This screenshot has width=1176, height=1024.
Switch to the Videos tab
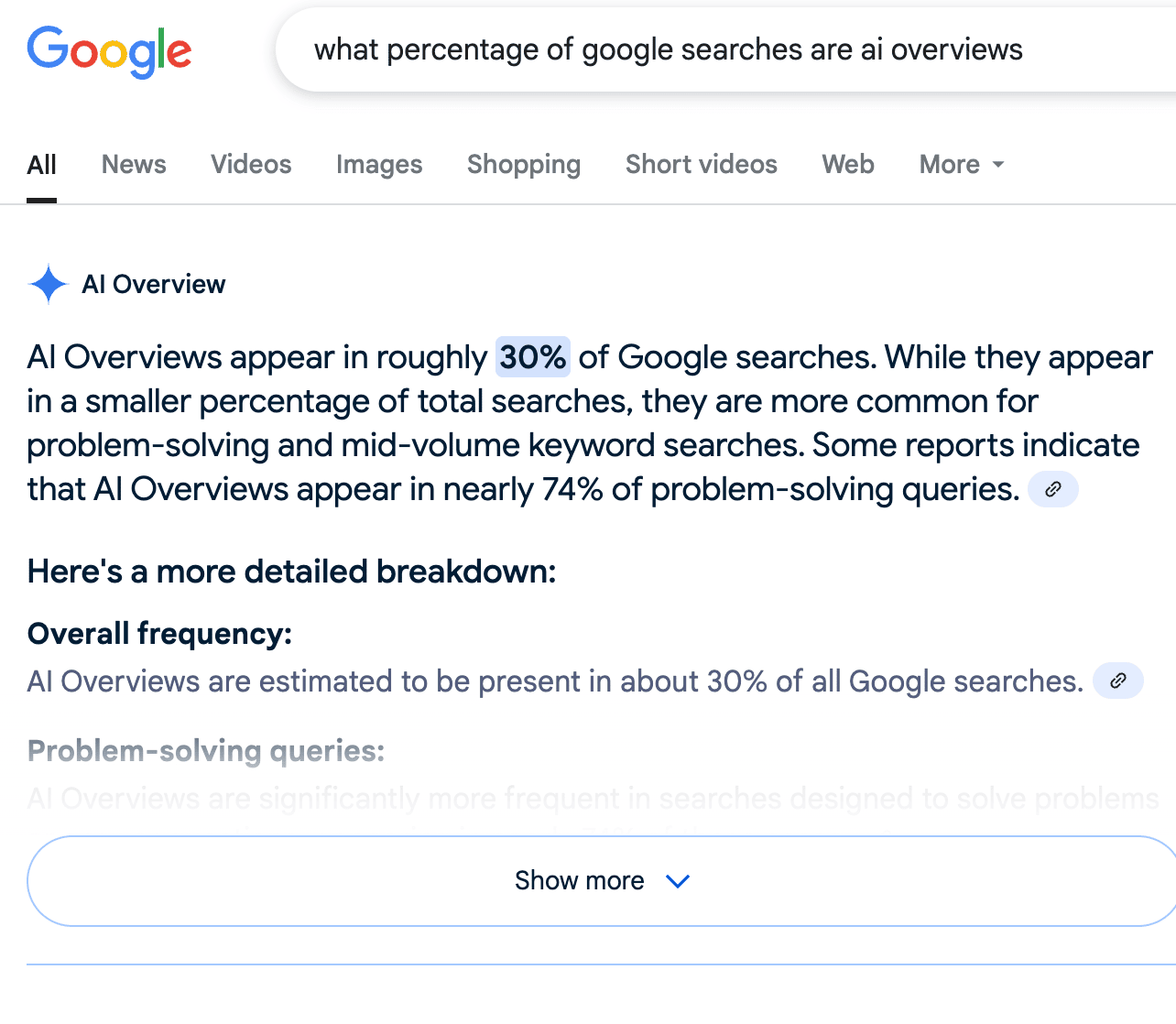pos(251,164)
